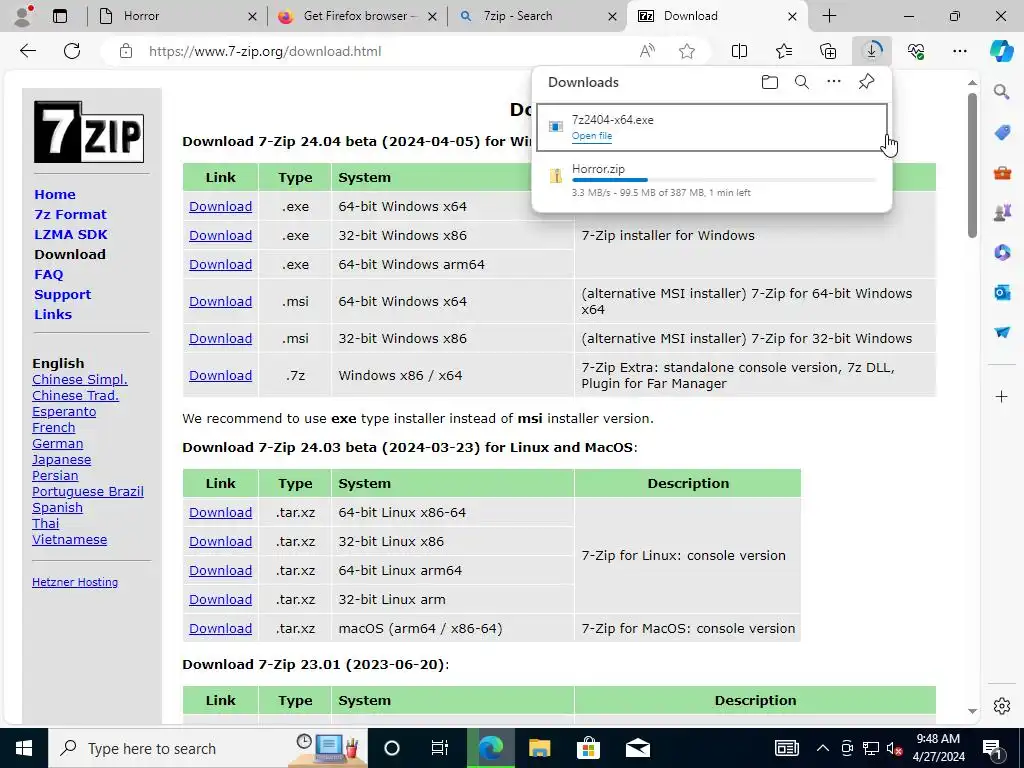Open more options in Downloads panel
Screen dimensions: 1024x768
[834, 82]
